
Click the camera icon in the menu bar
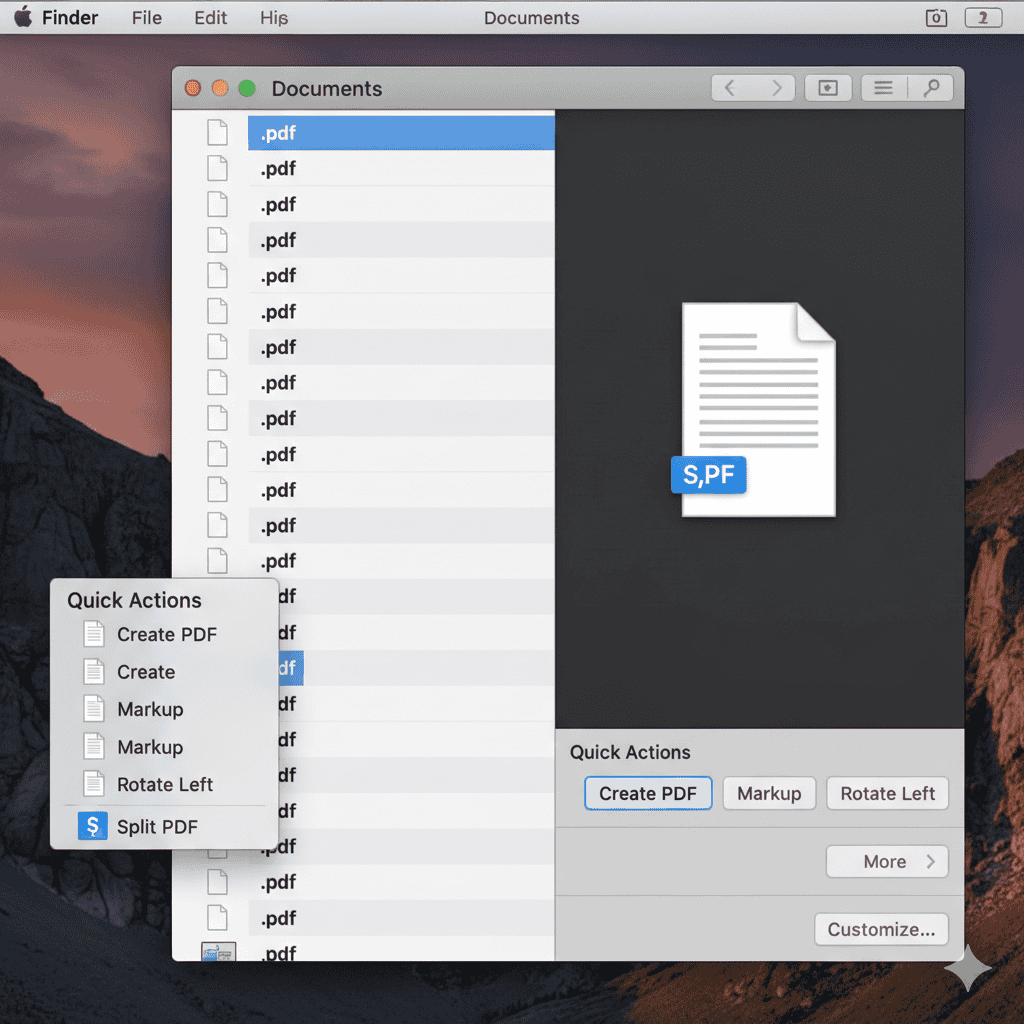point(936,17)
